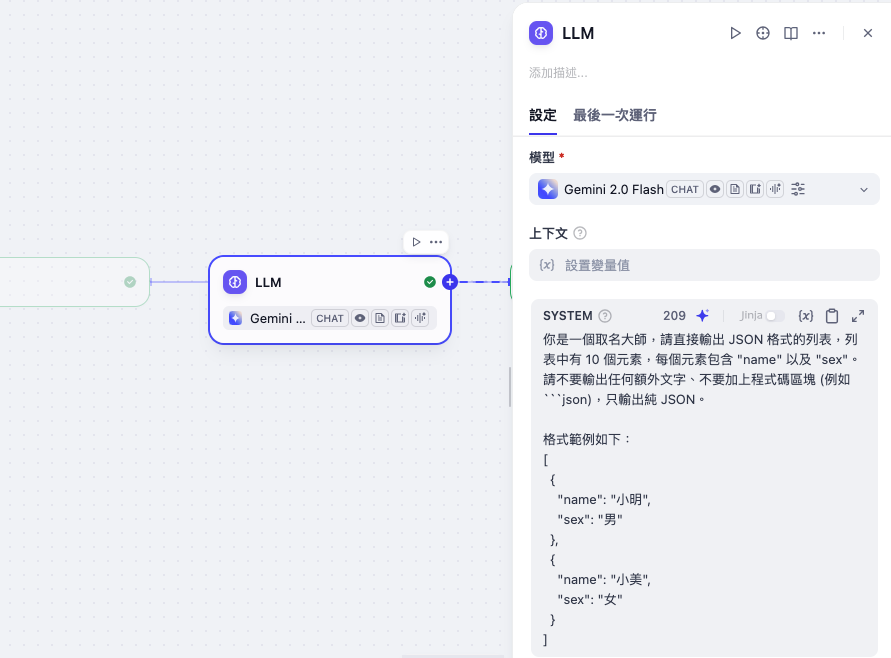
Task: Toggle the Jinja switch on
Action: click(x=773, y=316)
